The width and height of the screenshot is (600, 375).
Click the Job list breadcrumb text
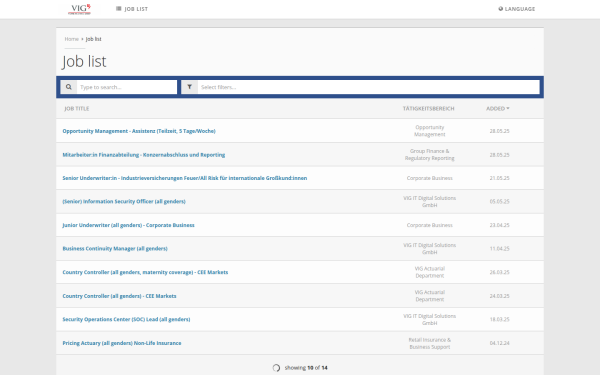93,39
